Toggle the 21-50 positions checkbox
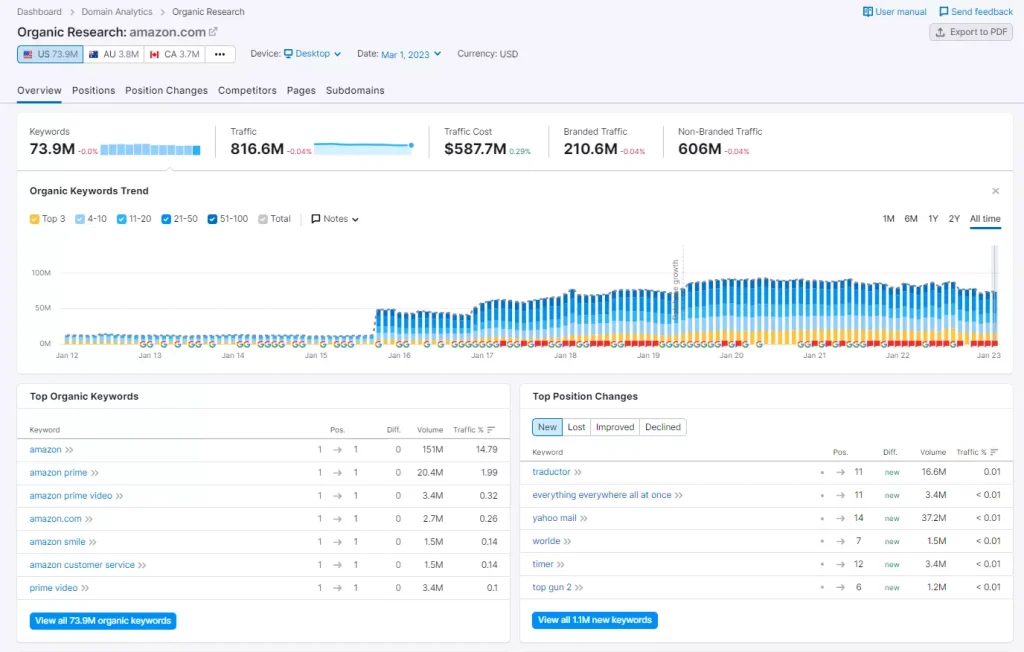This screenshot has width=1024, height=652. (166, 219)
